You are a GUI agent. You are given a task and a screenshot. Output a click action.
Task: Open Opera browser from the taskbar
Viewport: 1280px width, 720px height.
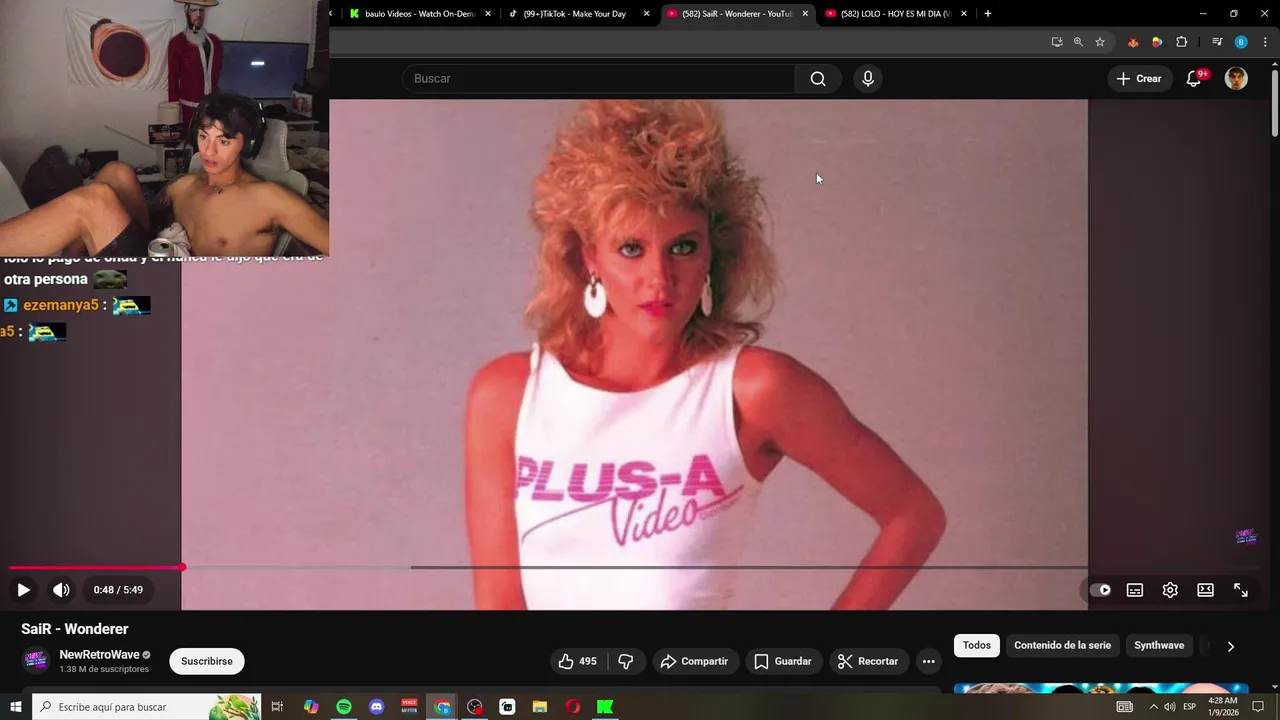573,707
